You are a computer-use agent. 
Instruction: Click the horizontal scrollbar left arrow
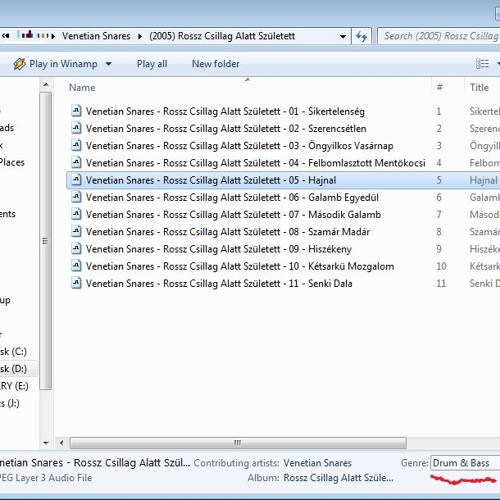[61, 443]
